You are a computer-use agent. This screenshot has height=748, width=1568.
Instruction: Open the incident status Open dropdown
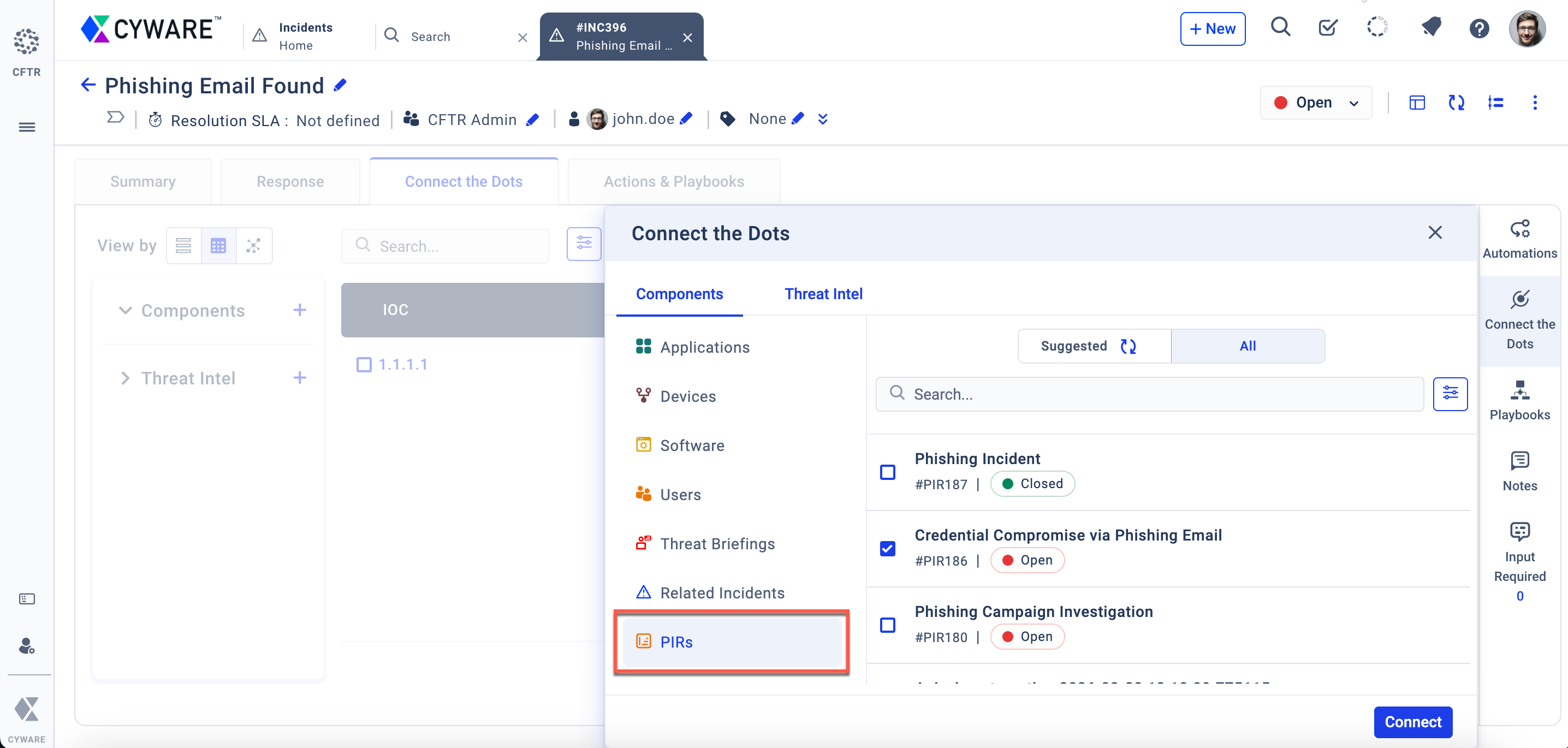tap(1315, 103)
